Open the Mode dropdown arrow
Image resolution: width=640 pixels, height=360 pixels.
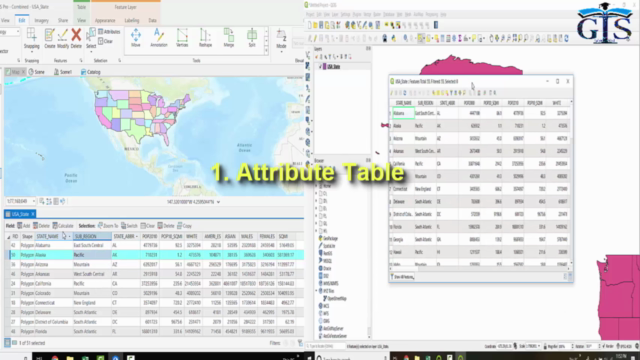(281, 51)
